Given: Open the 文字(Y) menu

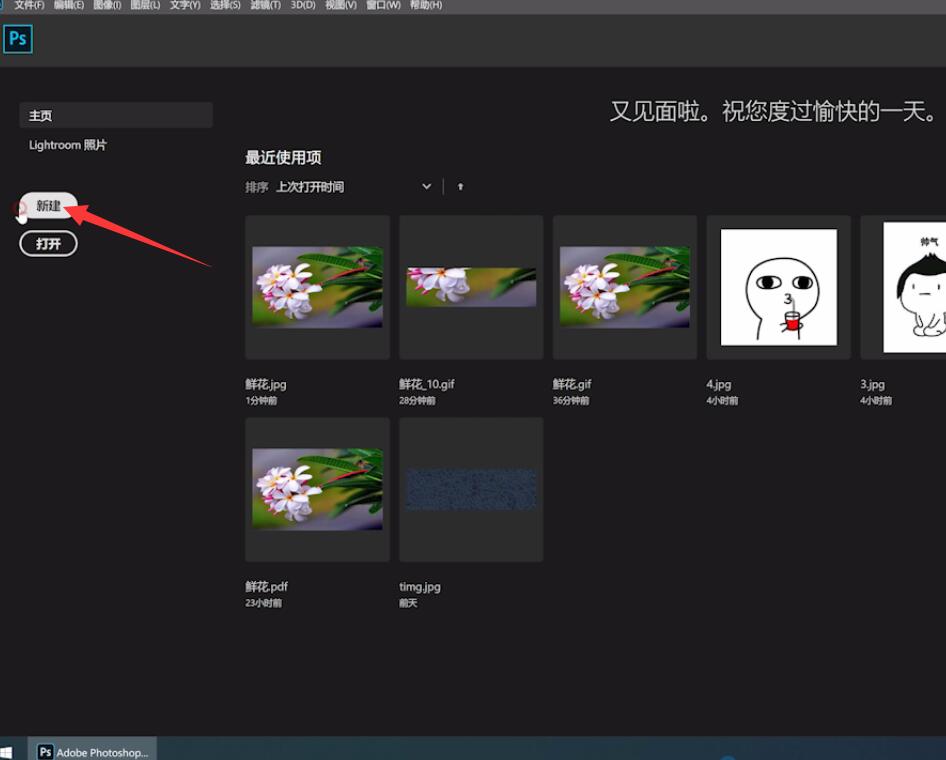Looking at the screenshot, I should pos(185,5).
